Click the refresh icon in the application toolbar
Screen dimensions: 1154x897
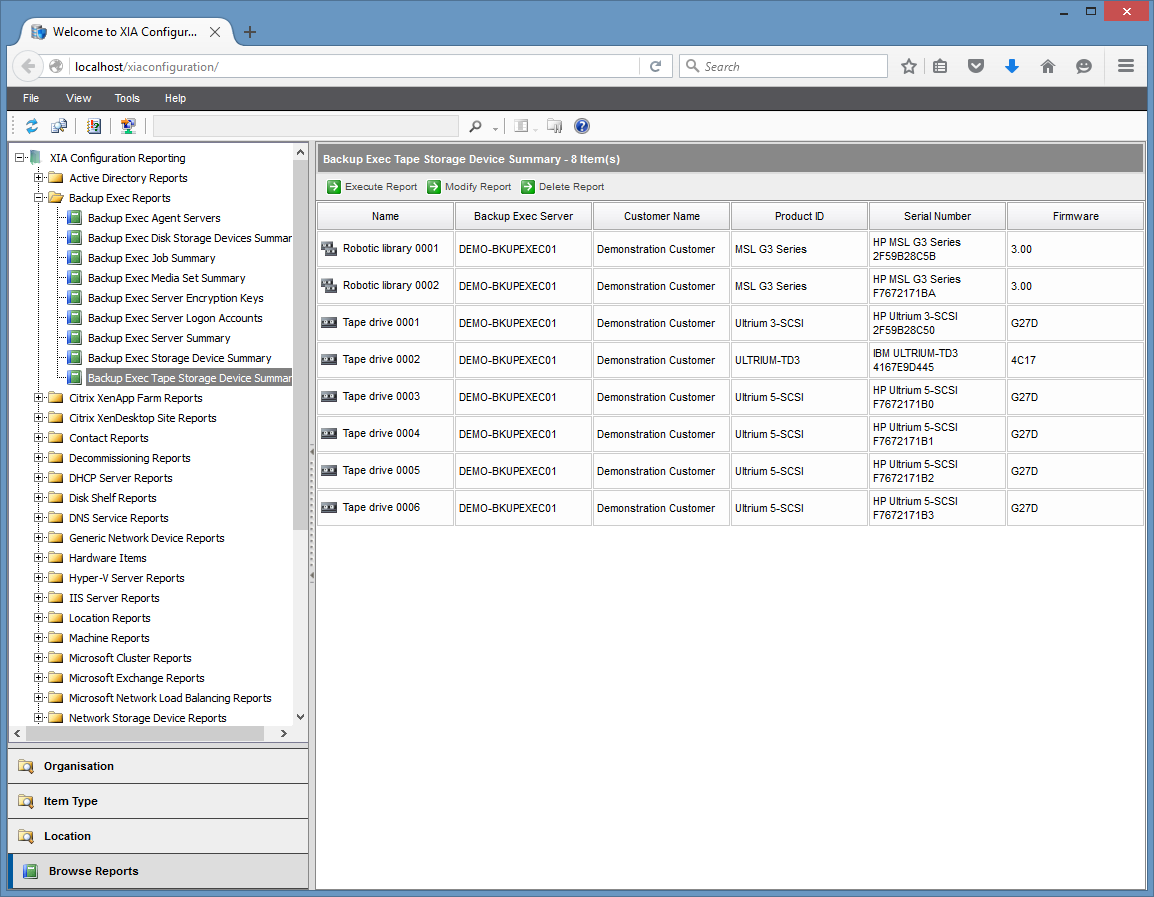click(31, 126)
